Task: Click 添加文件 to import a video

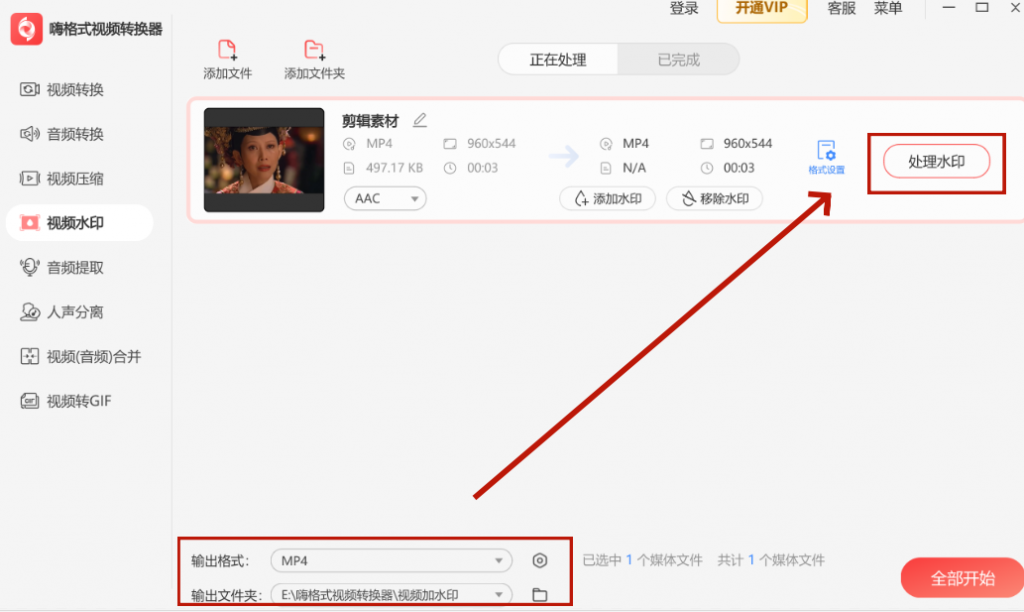Action: point(227,57)
